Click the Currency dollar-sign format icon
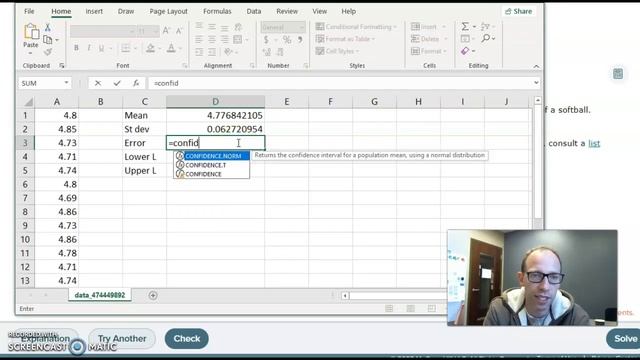This screenshot has width=640, height=360. point(266,40)
